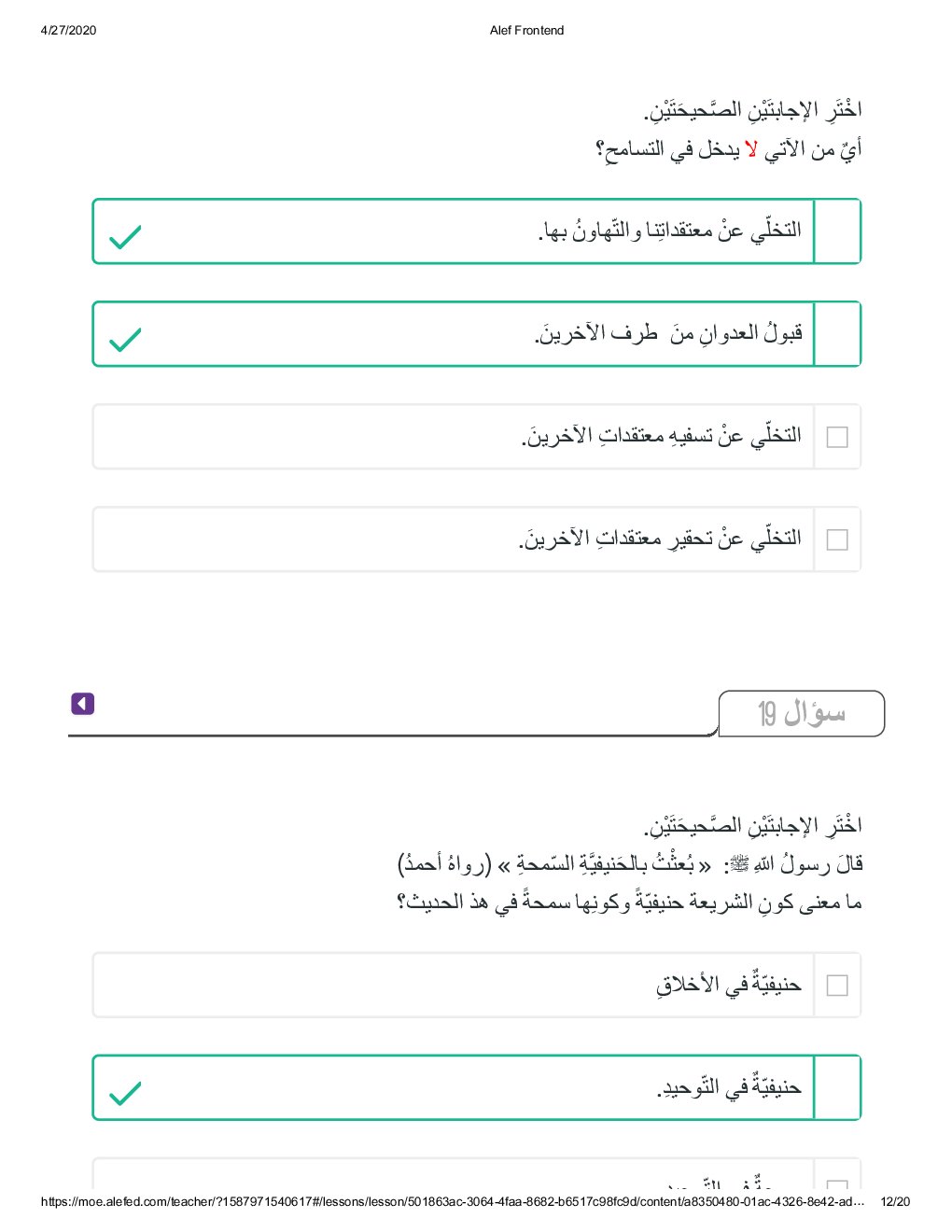Choose the answer "التخلّي عنْ تسفيهِ معتقداتِ الآخرينَ"
952x1232 pixels.
661,436
